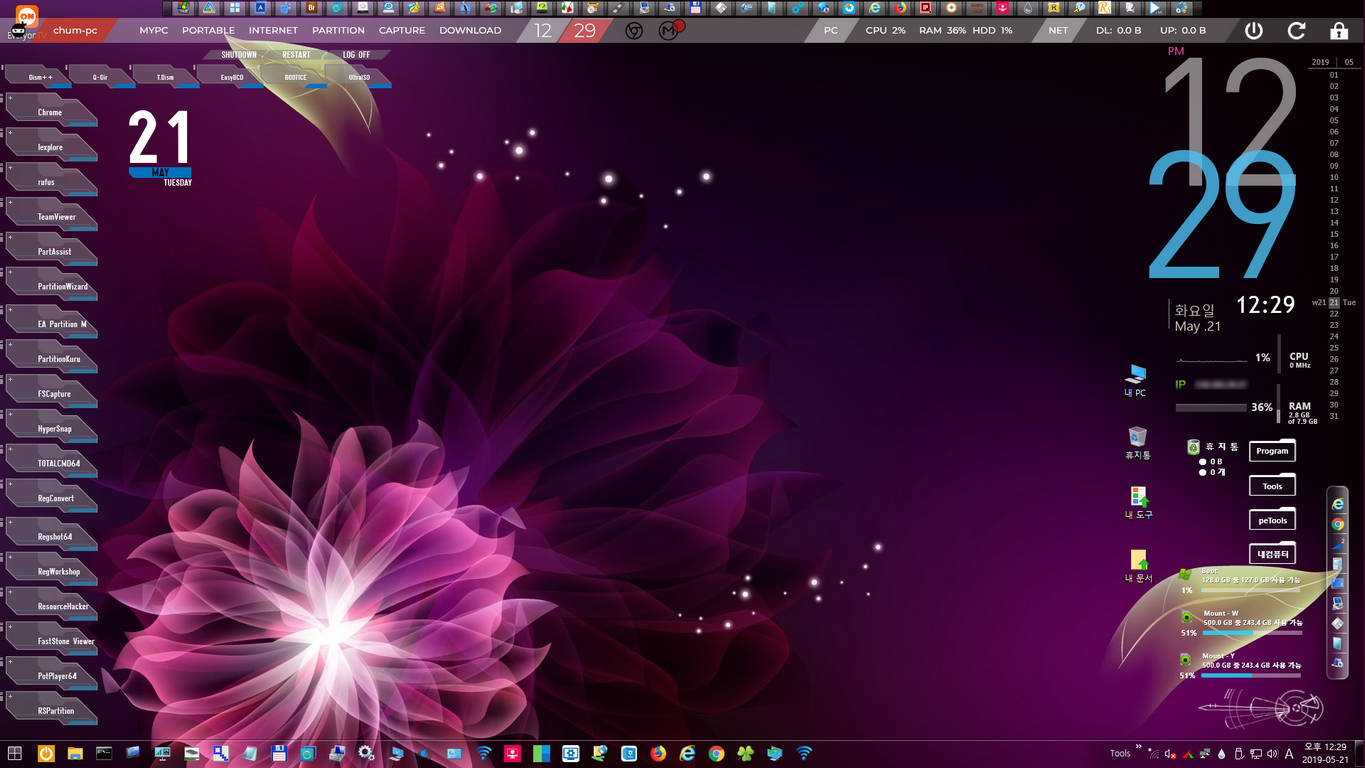Open Firefox icon in the top icon strip
Viewport: 1365px width, 768px height.
900,7
